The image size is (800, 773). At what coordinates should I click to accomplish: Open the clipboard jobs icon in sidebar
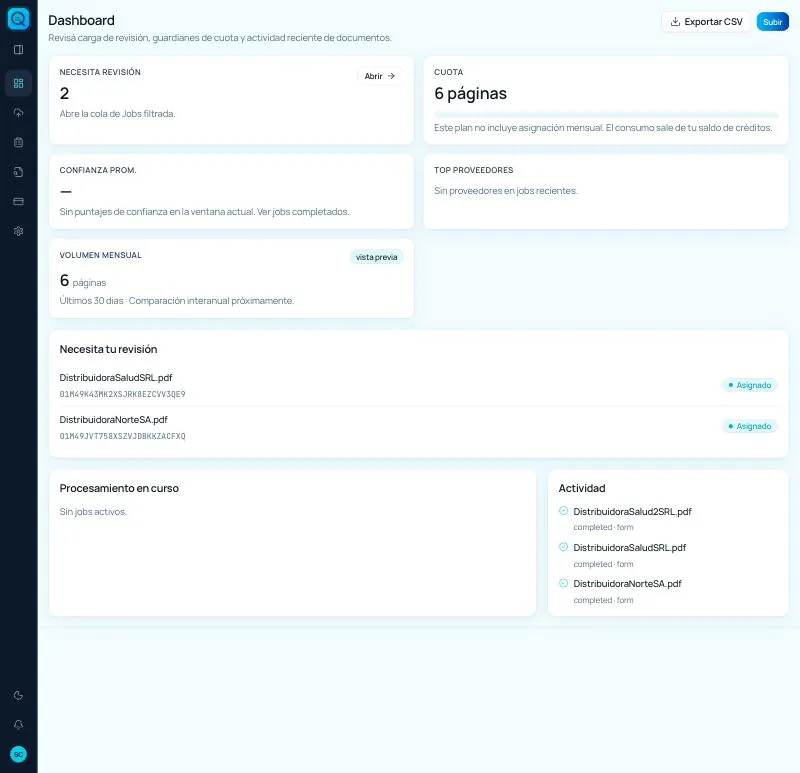(18, 142)
